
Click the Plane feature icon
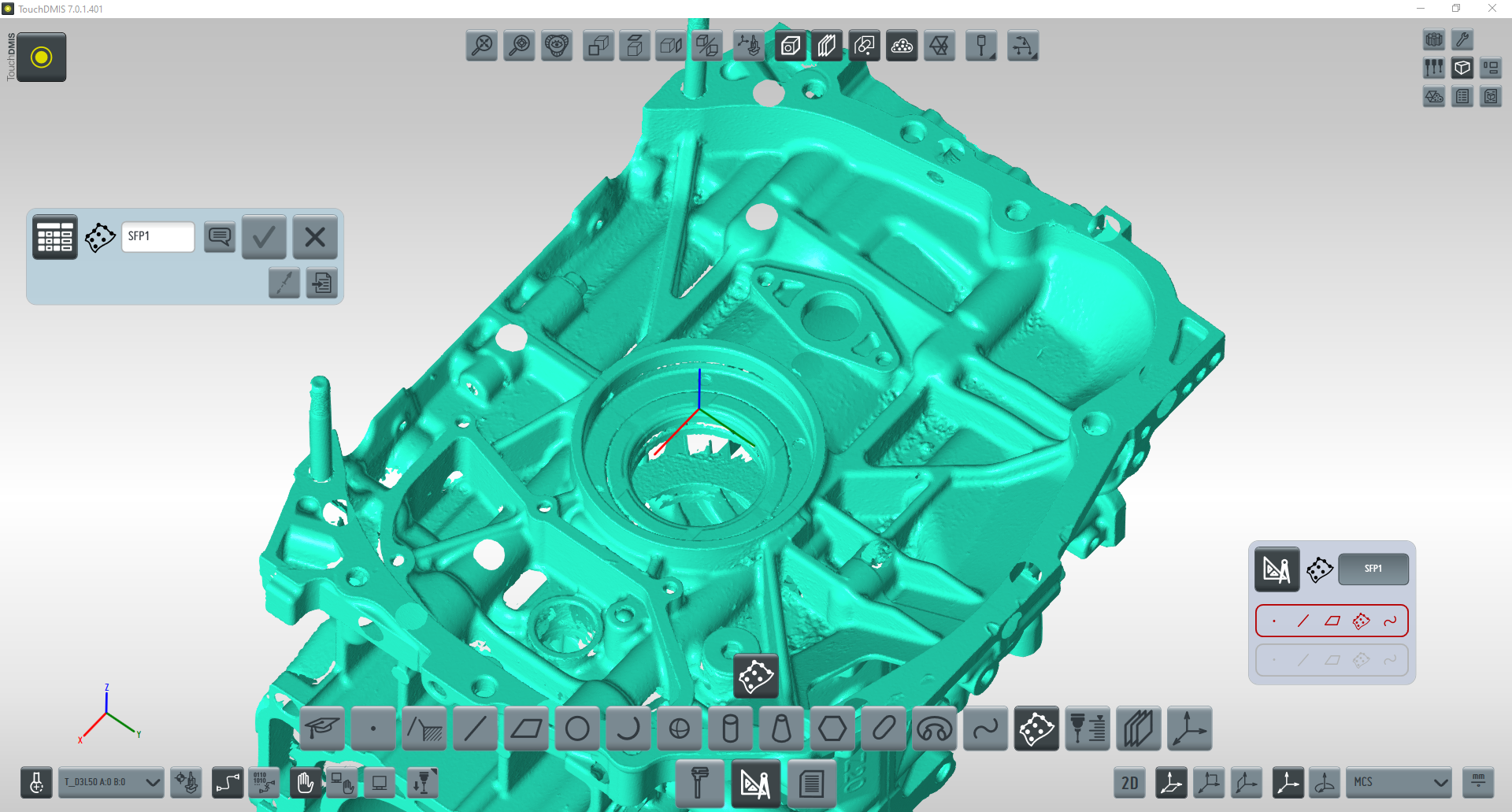tap(526, 729)
